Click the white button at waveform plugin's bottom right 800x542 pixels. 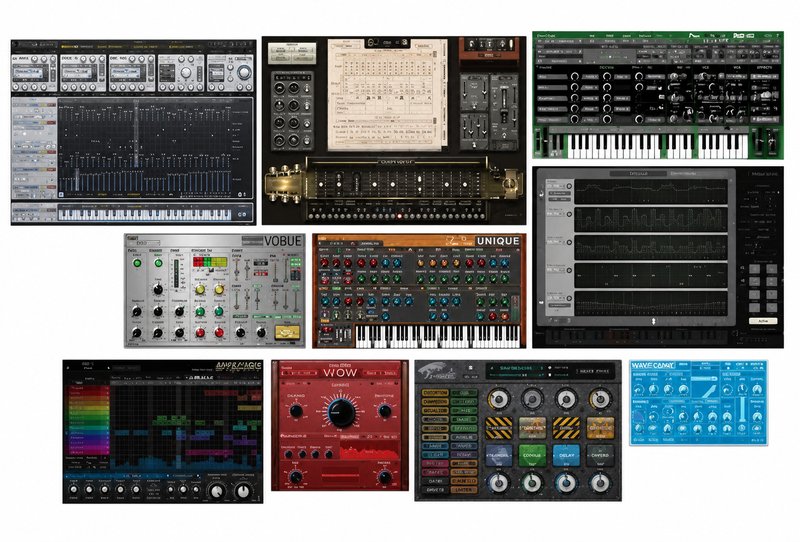(763, 321)
